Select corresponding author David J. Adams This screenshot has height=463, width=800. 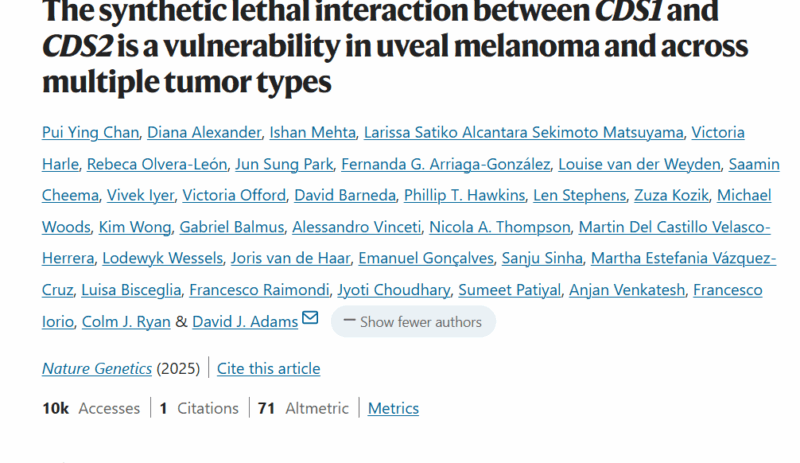245,322
